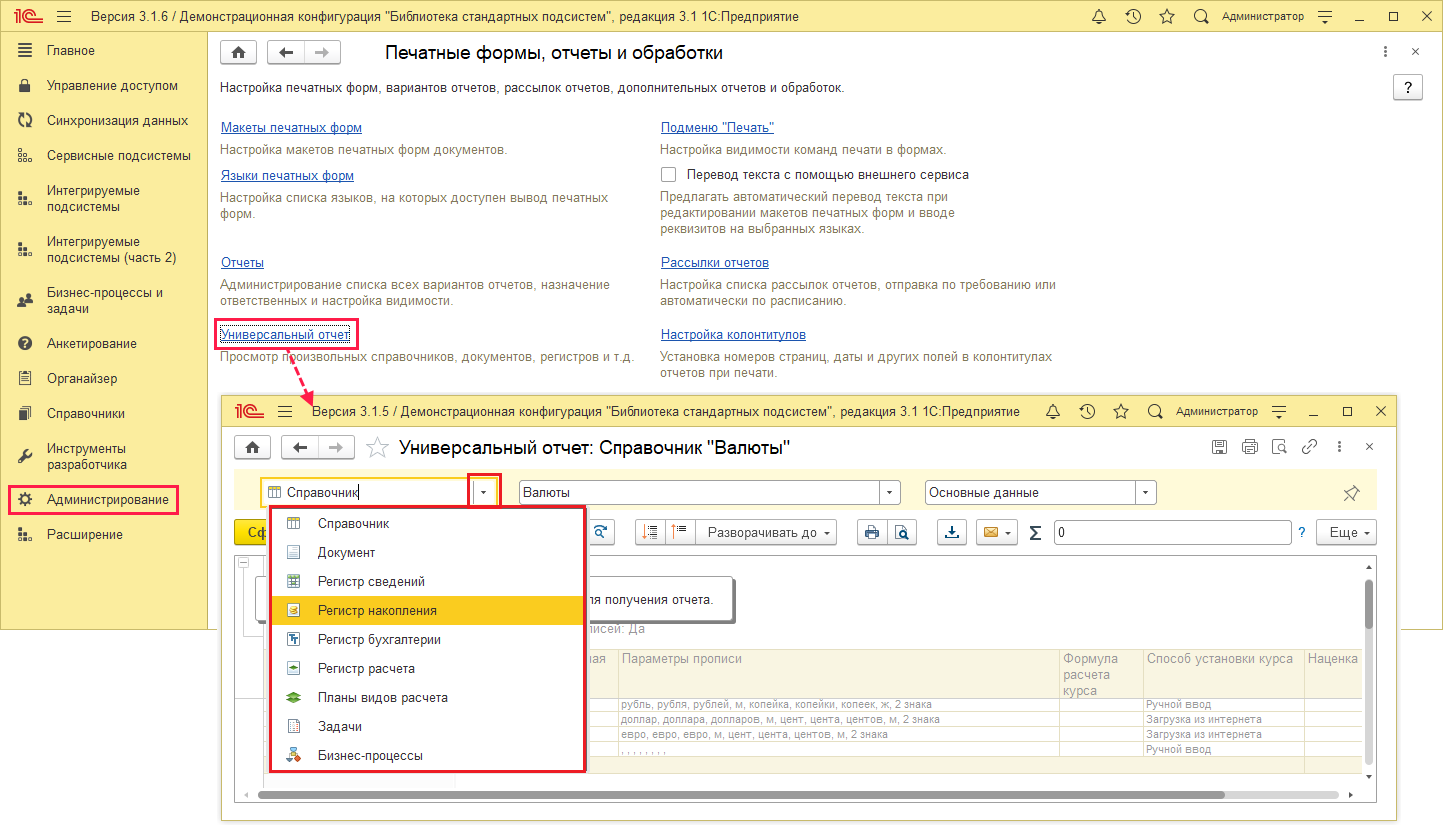The height and width of the screenshot is (825, 1445).
Task: Select Задачи in dropdown list
Action: click(x=427, y=727)
